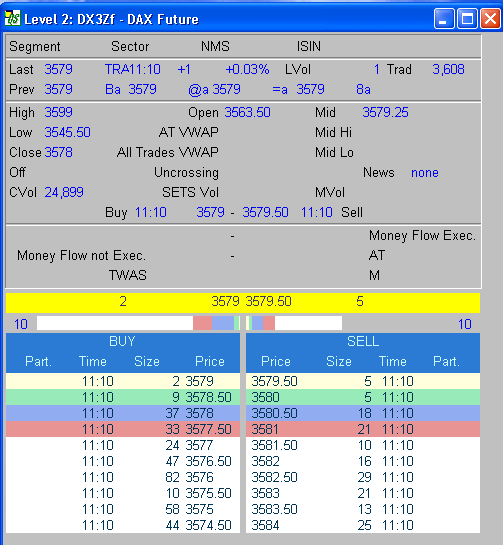Screen dimensions: 503x545
Task: Click the 'Money Flow not Exec.' label
Action: click(x=81, y=255)
